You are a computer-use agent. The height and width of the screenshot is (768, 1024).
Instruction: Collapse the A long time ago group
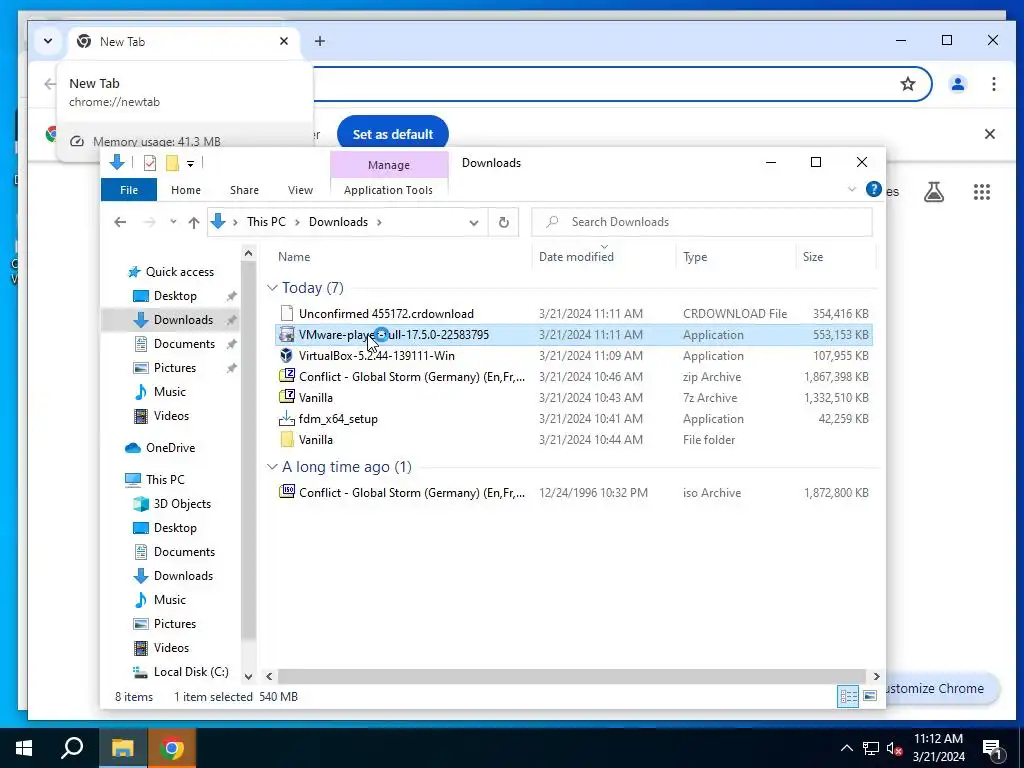tap(272, 467)
